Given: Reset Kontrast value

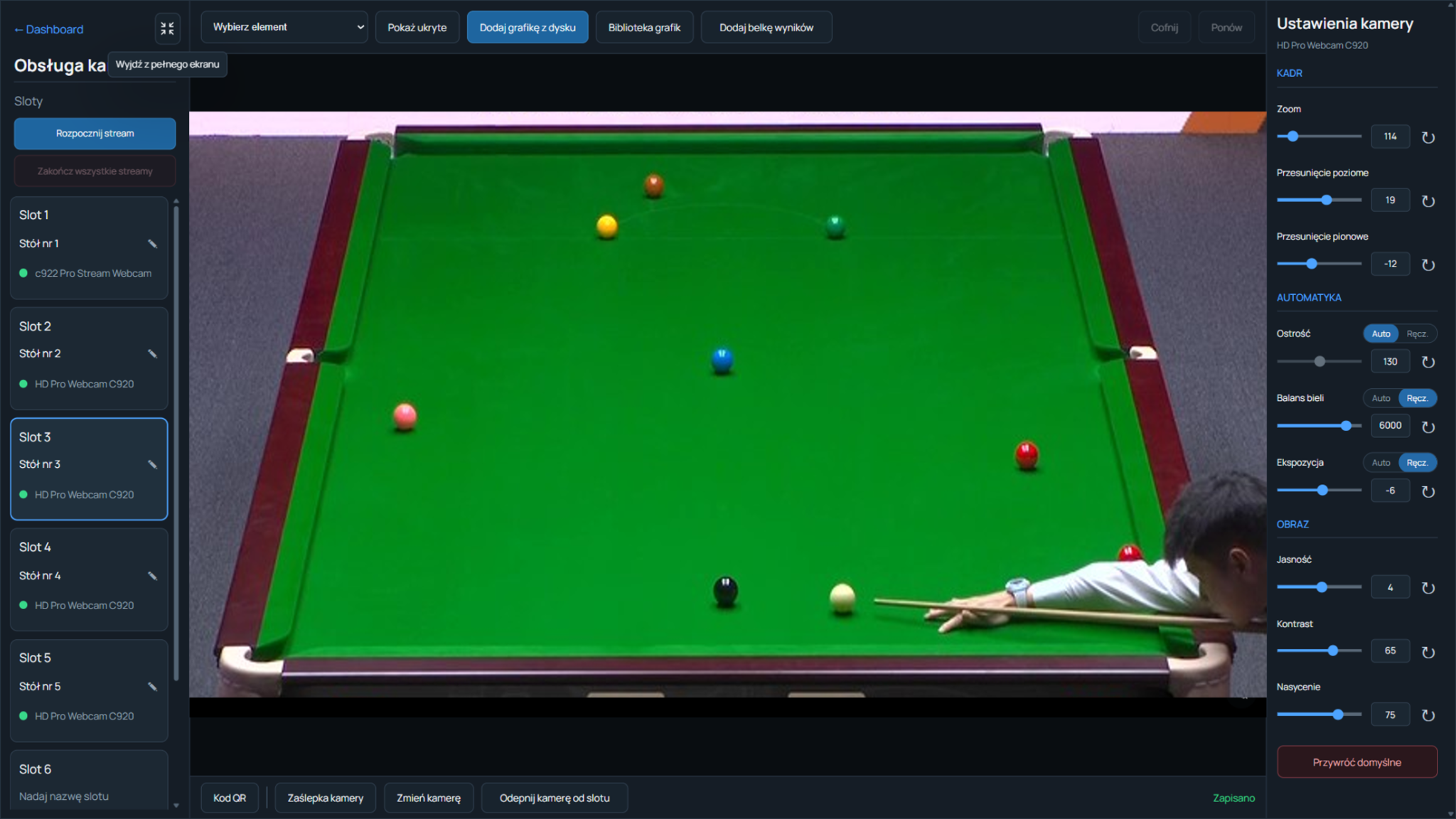Looking at the screenshot, I should click(1428, 652).
